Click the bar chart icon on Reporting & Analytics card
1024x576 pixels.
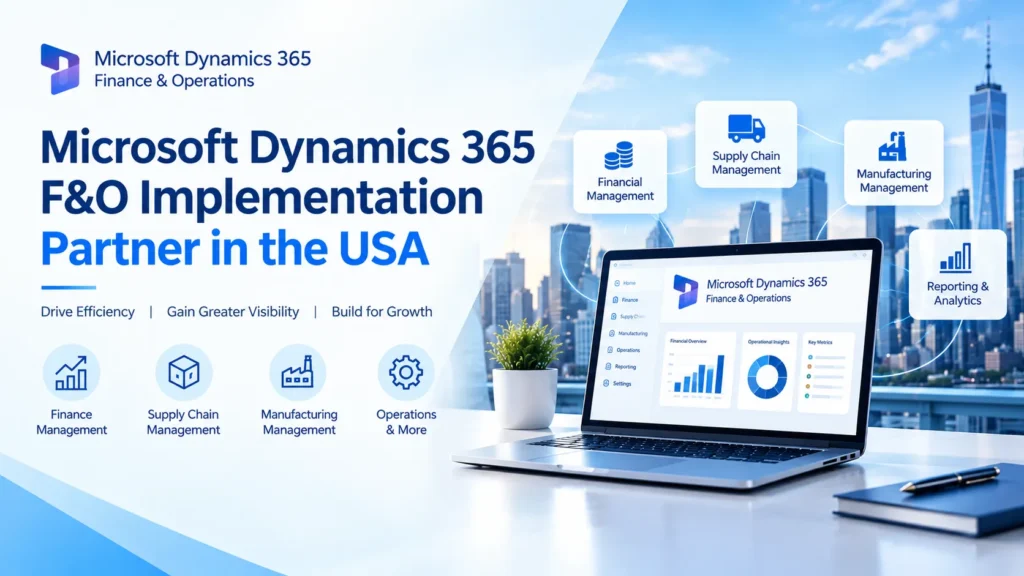click(955, 257)
